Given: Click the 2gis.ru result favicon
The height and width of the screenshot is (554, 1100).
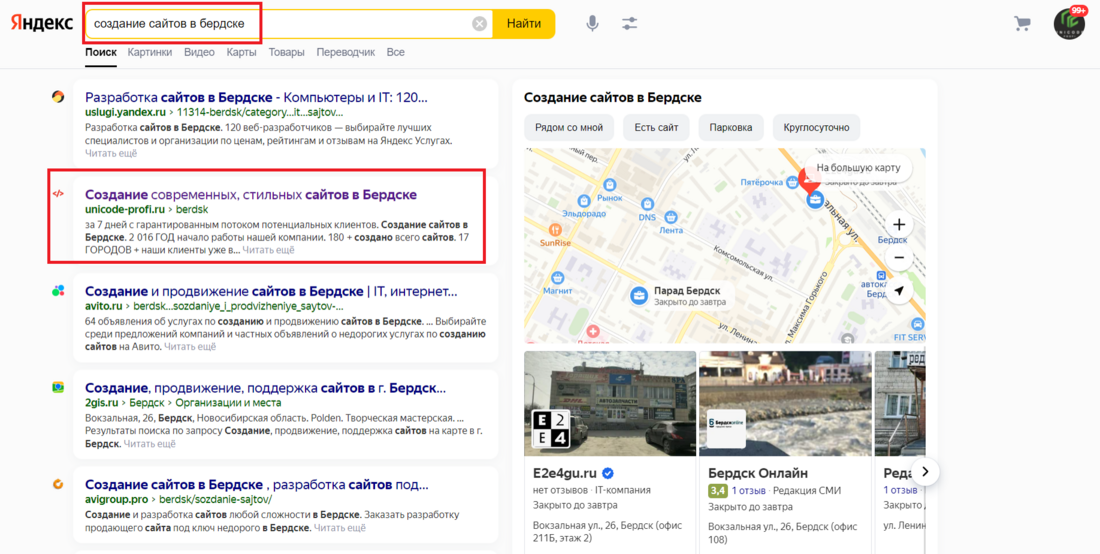Looking at the screenshot, I should tap(58, 387).
